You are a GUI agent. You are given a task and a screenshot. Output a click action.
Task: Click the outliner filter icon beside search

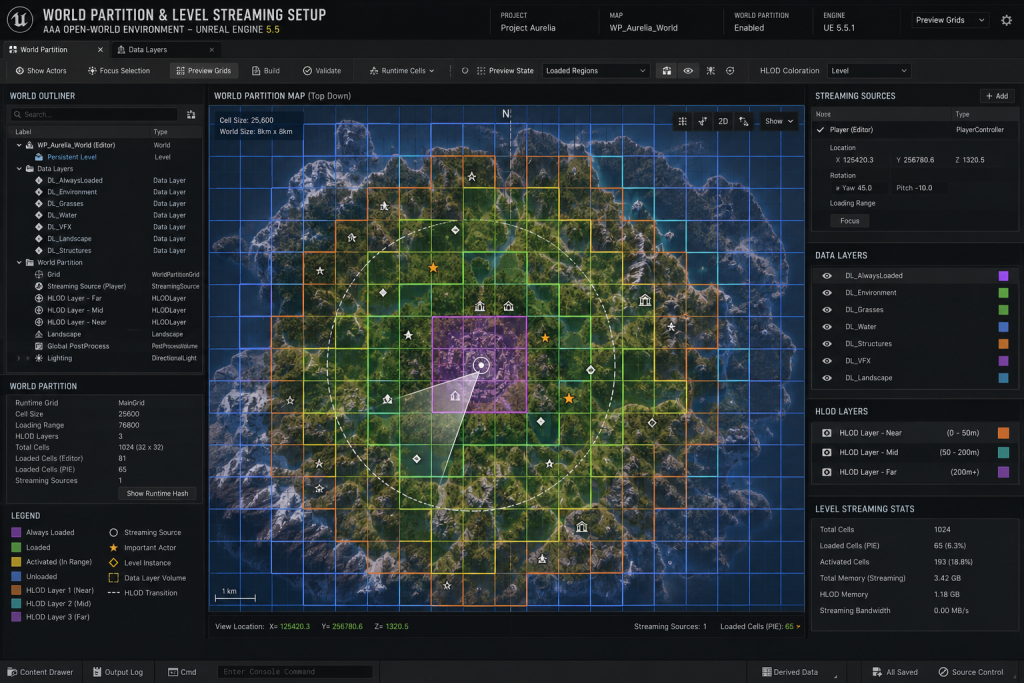pos(191,115)
